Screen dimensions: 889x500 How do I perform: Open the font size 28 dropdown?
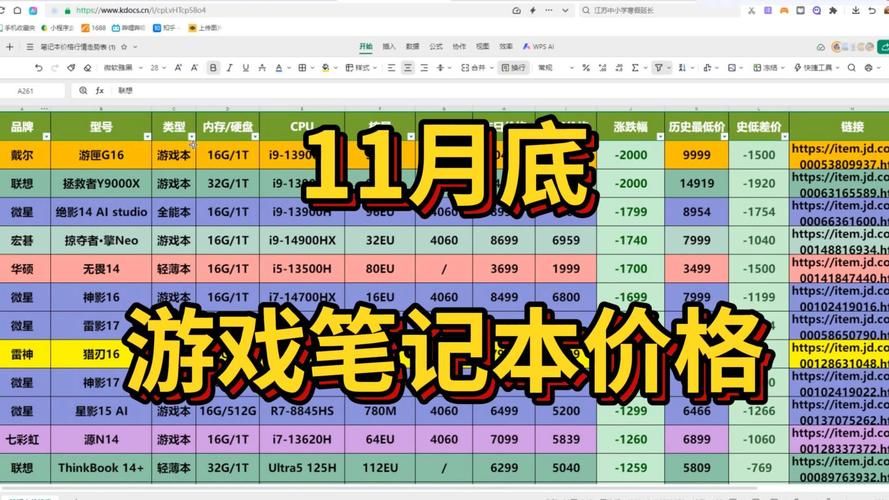(x=158, y=67)
